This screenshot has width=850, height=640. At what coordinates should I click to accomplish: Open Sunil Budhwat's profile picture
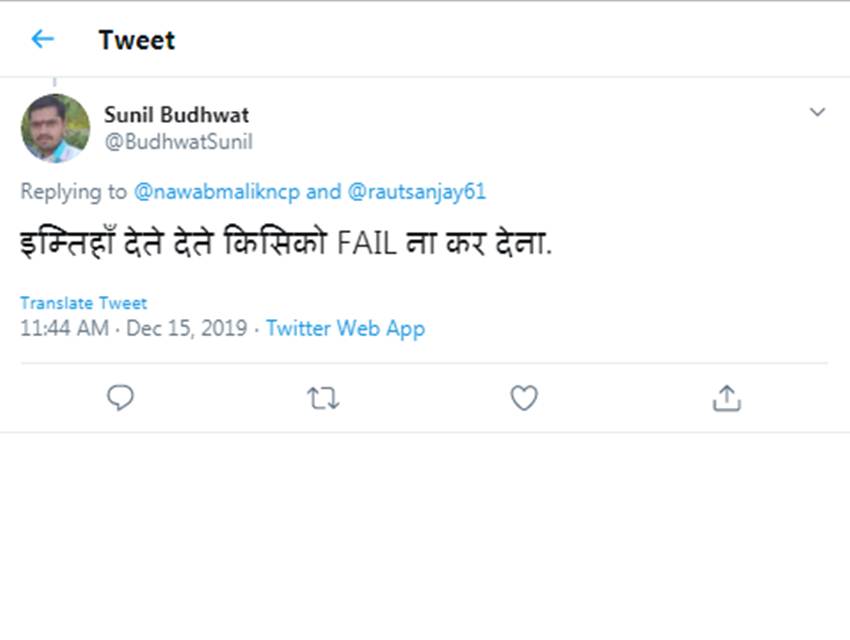(55, 128)
